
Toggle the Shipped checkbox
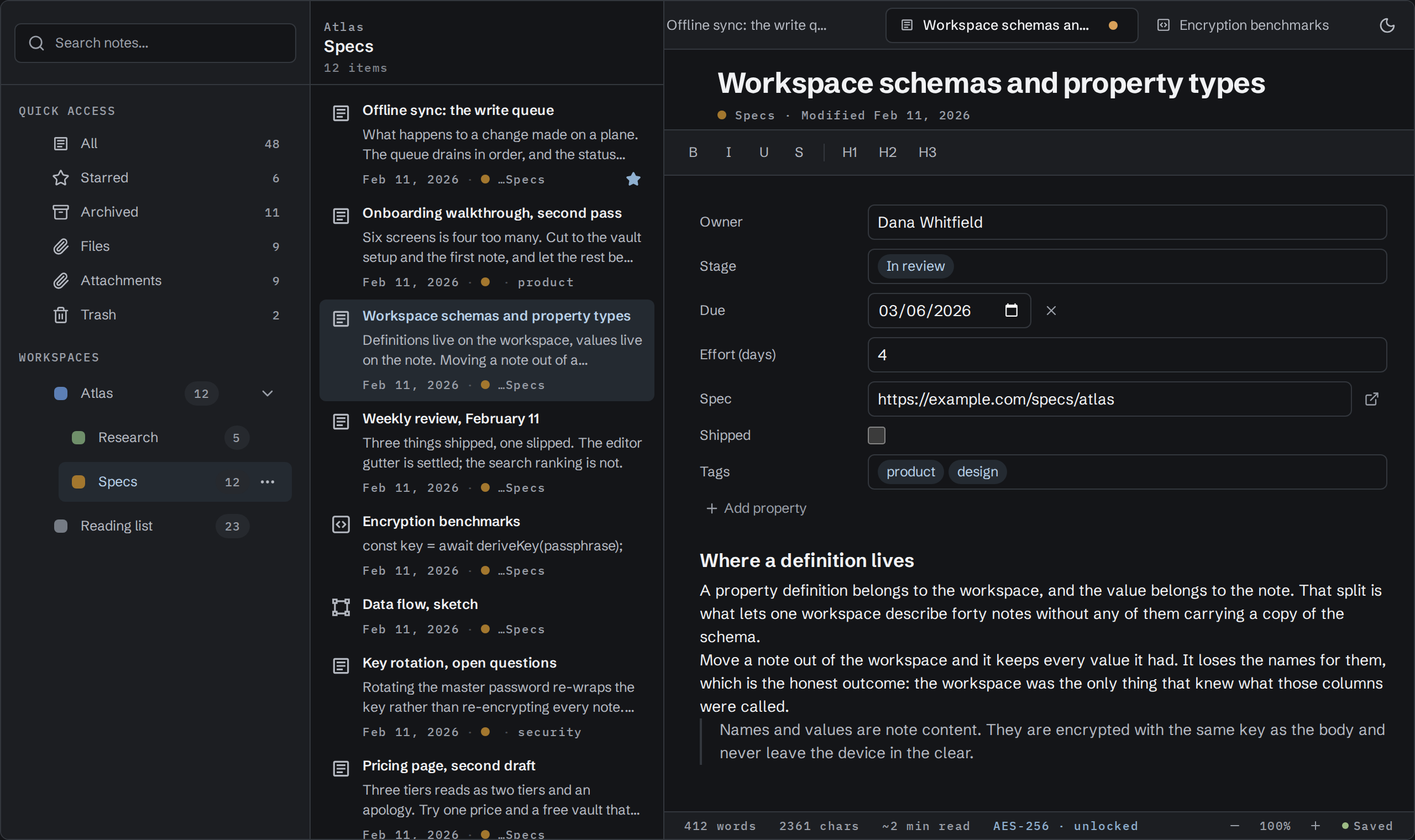(876, 435)
